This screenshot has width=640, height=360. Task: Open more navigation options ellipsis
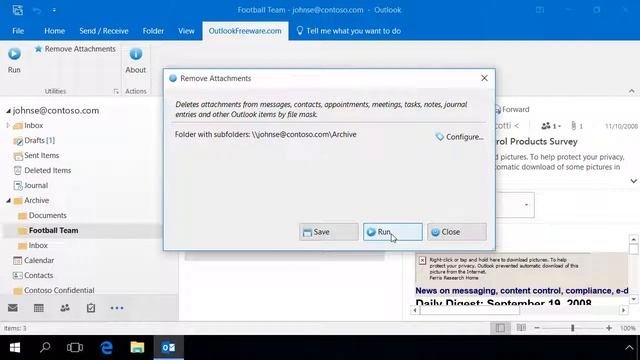point(117,308)
